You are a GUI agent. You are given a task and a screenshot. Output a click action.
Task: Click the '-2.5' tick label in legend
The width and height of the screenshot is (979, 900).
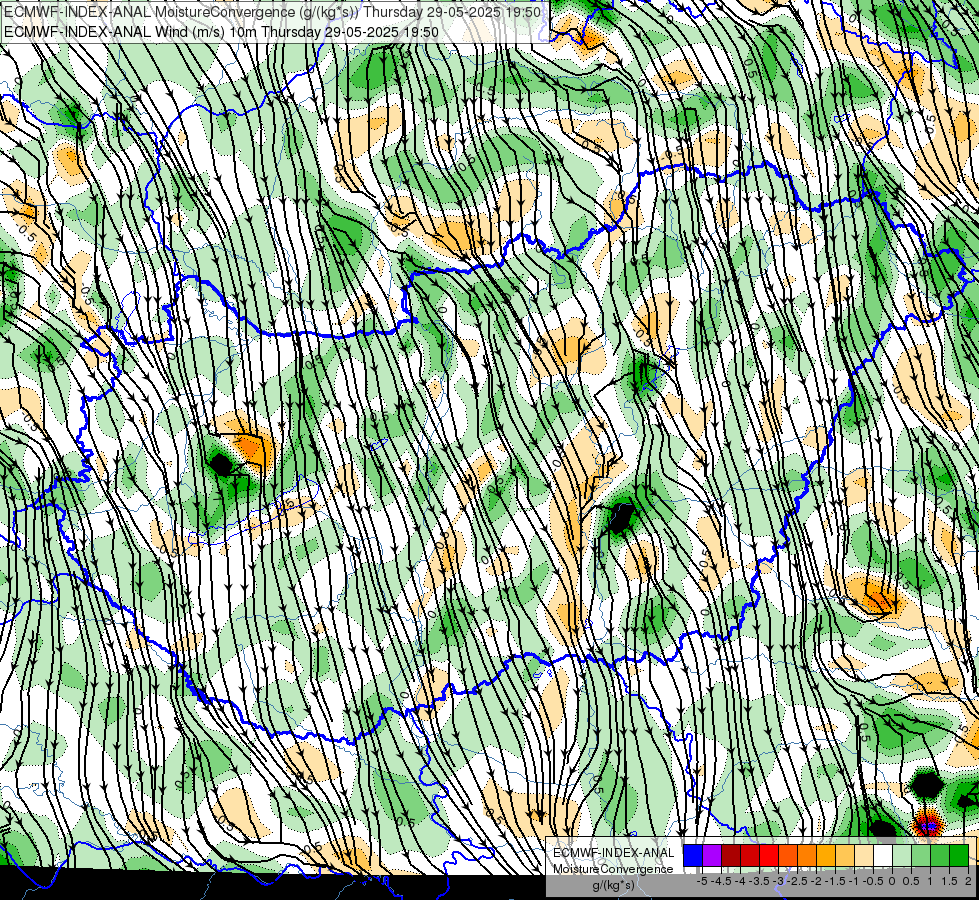click(798, 881)
